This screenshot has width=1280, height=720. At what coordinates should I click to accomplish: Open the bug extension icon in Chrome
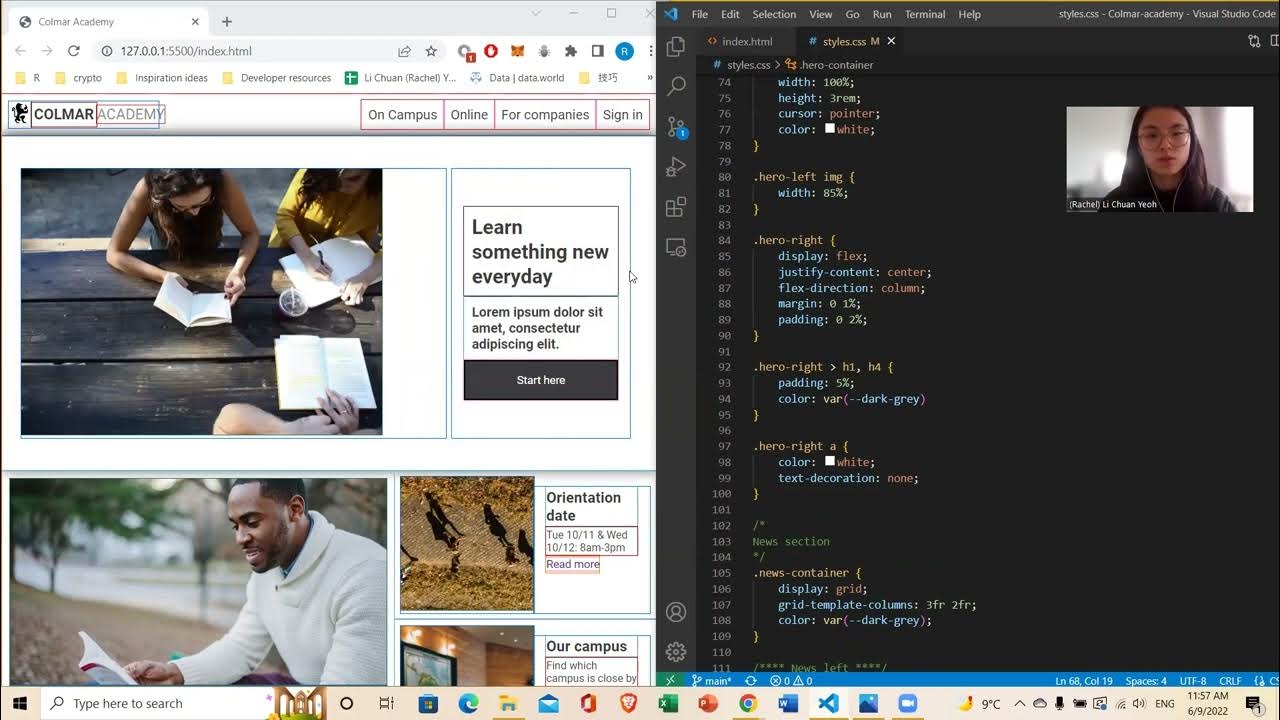pos(544,51)
